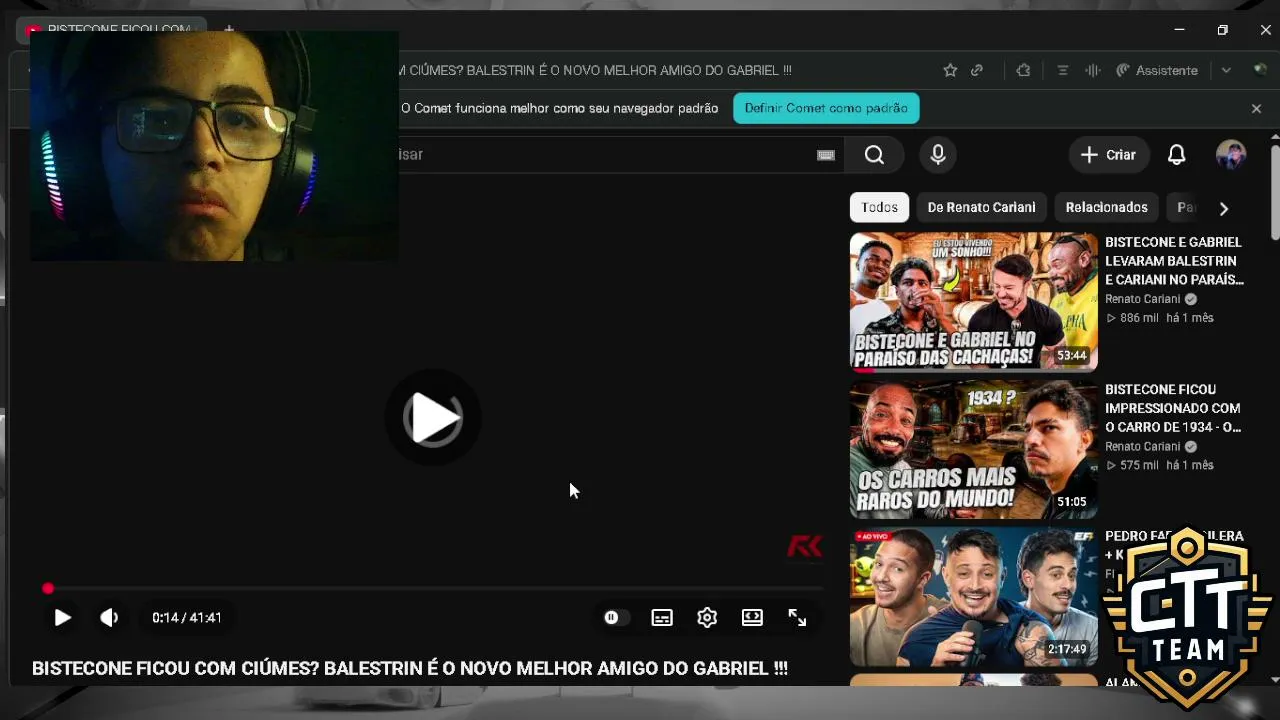Click the 886 mil views text
Screen dimensions: 1280x720
(1138, 318)
